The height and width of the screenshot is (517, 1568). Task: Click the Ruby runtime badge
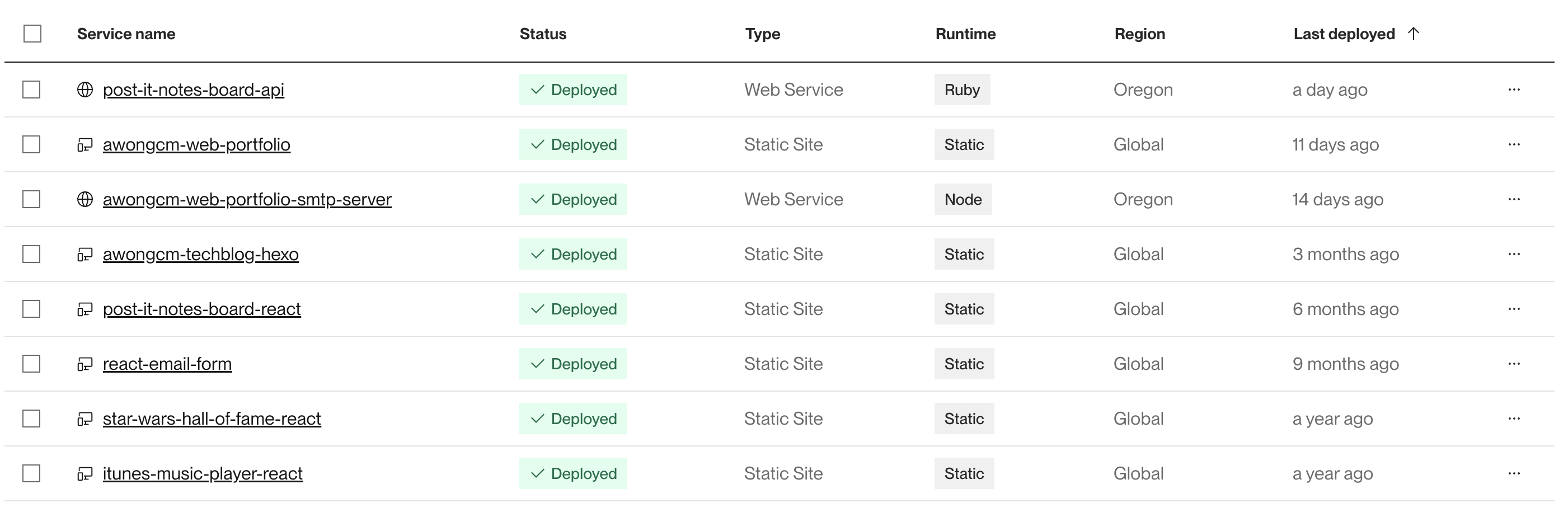point(962,90)
